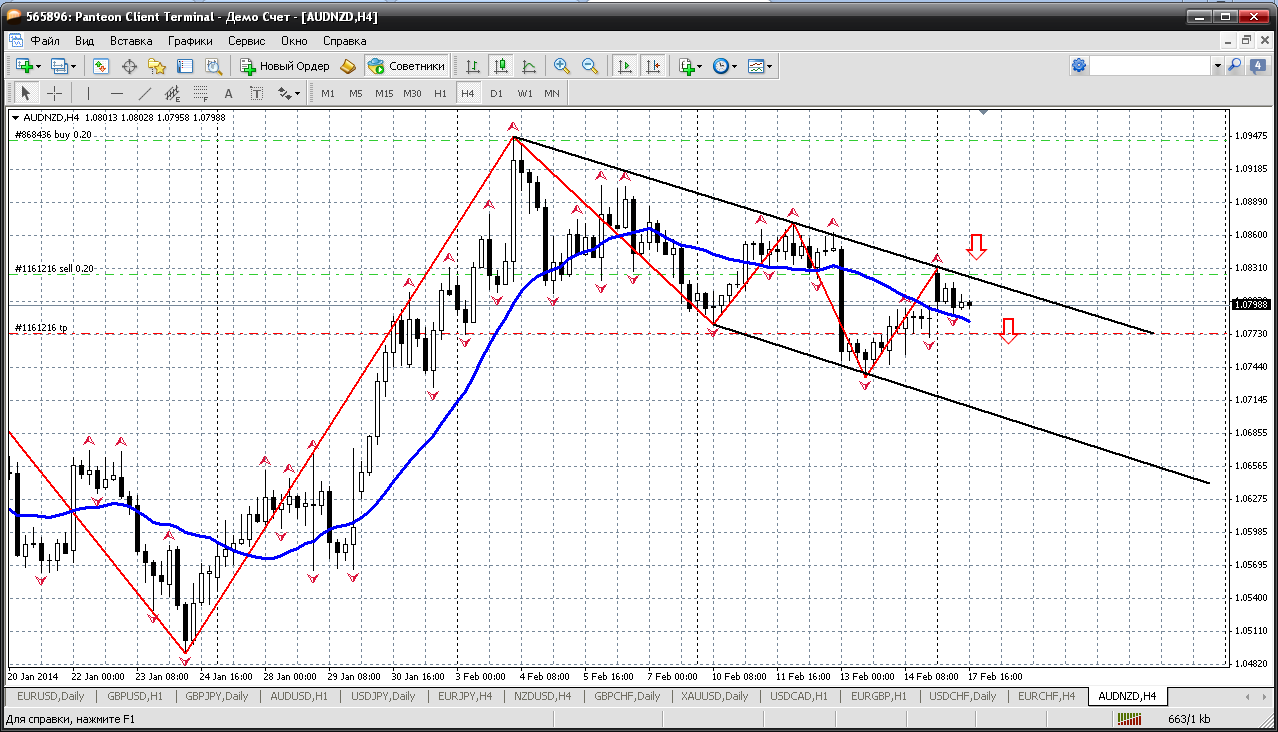The height and width of the screenshot is (732, 1278).
Task: Pick the Fibonacci retracement tool
Action: [200, 93]
